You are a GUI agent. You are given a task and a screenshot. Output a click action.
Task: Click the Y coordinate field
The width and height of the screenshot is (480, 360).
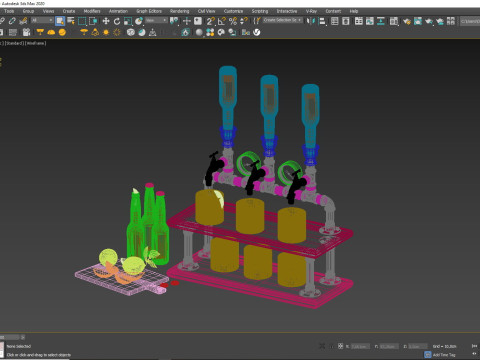pyautogui.click(x=389, y=347)
